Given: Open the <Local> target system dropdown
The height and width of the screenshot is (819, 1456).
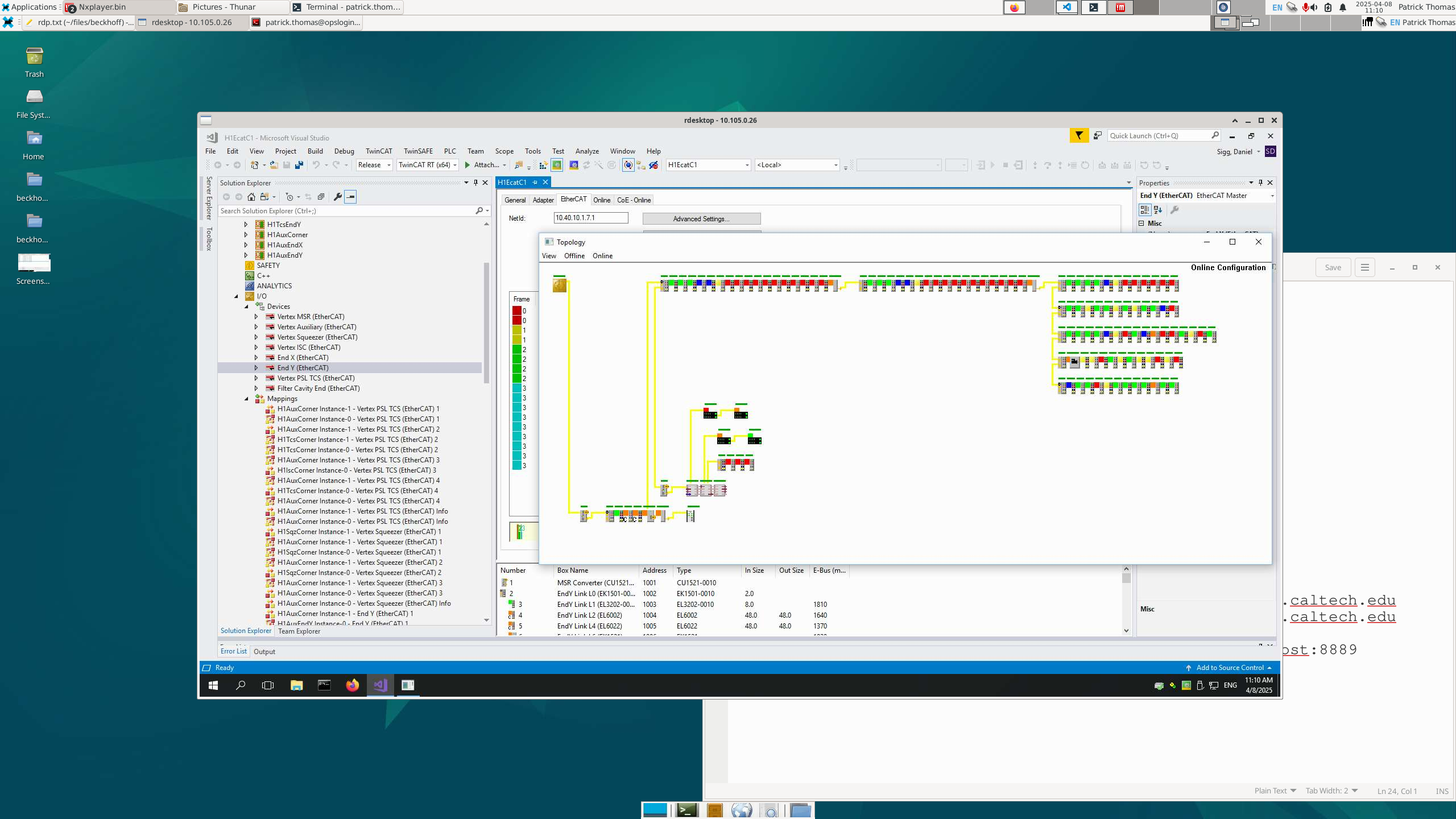Looking at the screenshot, I should point(797,165).
